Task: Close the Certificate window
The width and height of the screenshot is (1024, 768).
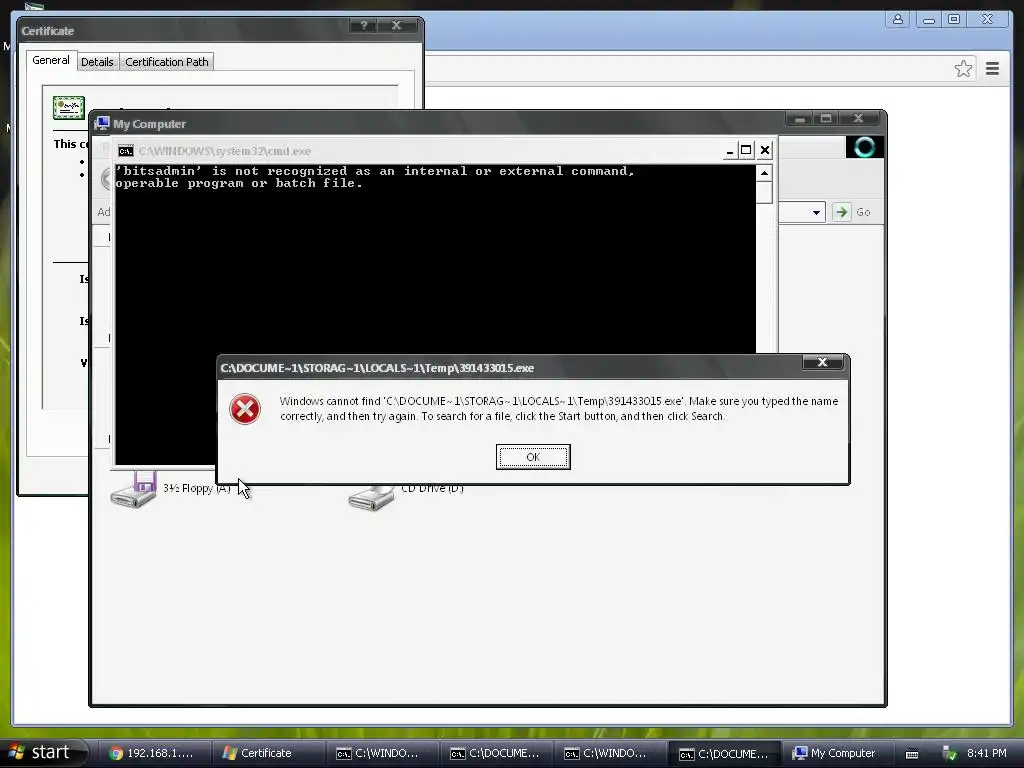Action: (396, 25)
